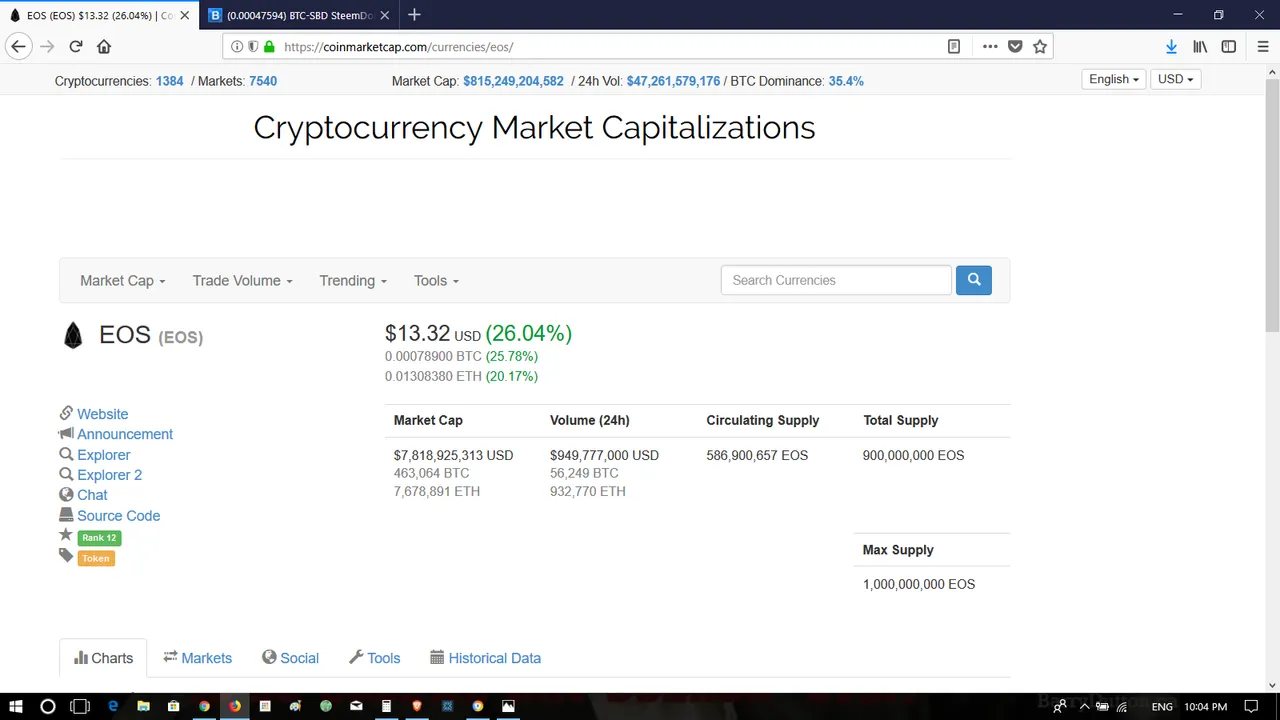Open the Announcement link
This screenshot has width=1280, height=720.
click(x=125, y=434)
